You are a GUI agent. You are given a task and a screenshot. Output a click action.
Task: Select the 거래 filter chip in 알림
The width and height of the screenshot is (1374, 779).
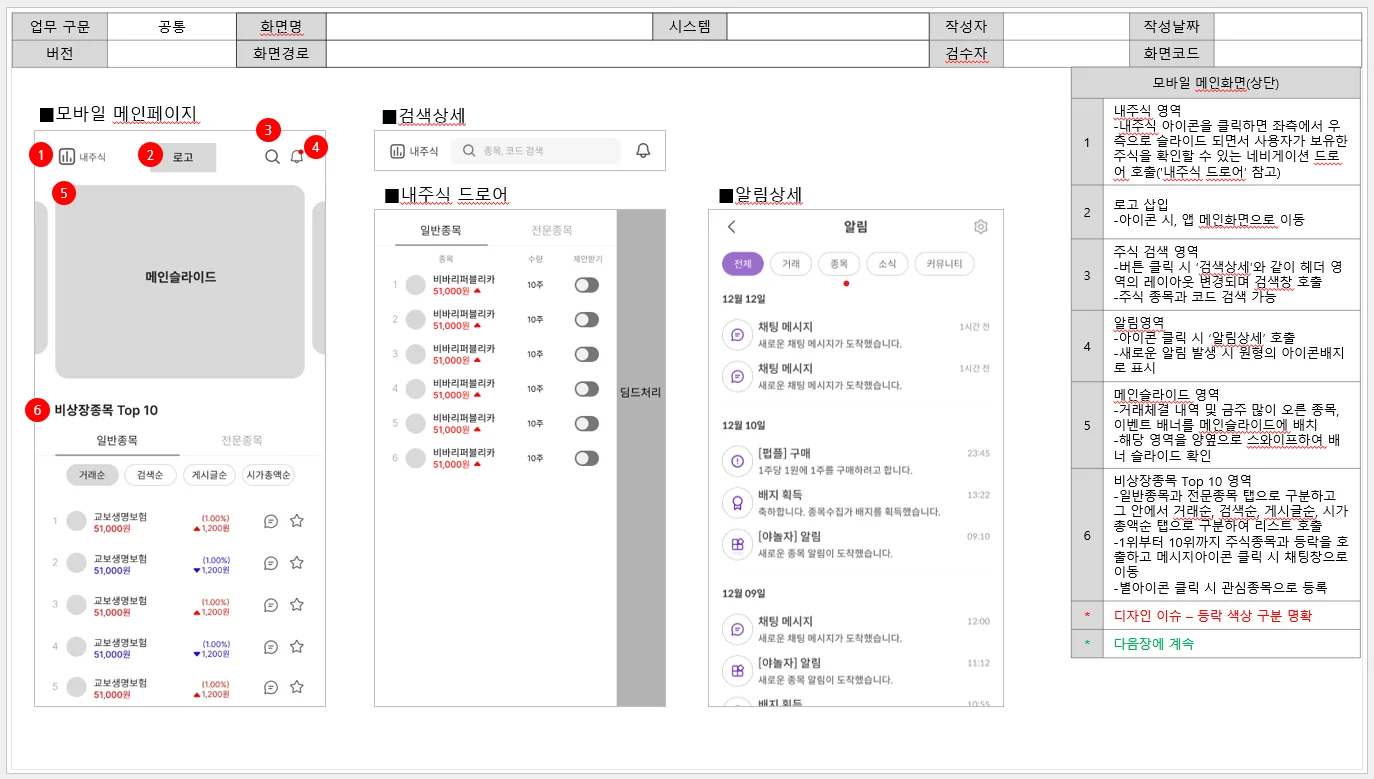tap(791, 264)
